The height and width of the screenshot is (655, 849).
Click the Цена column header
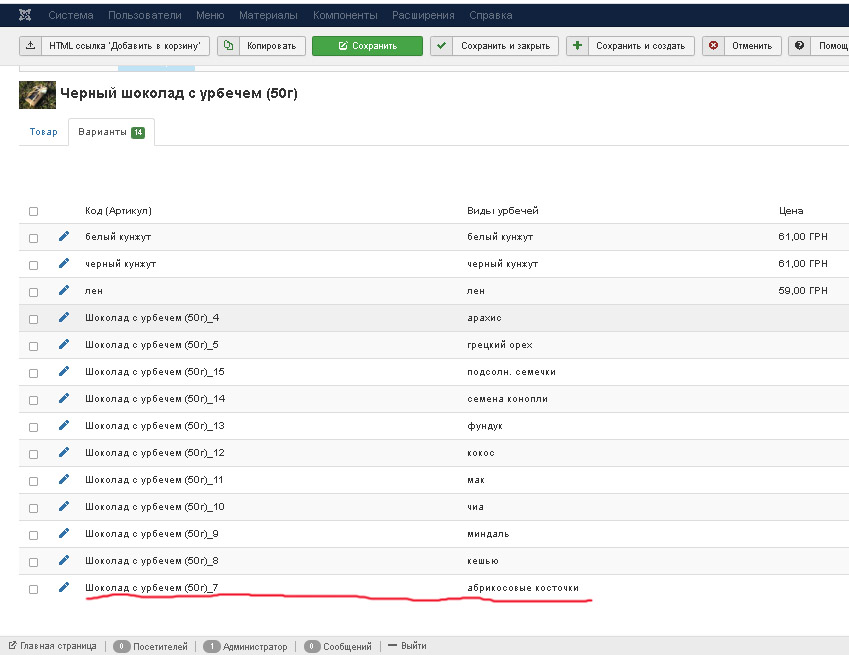pos(791,211)
